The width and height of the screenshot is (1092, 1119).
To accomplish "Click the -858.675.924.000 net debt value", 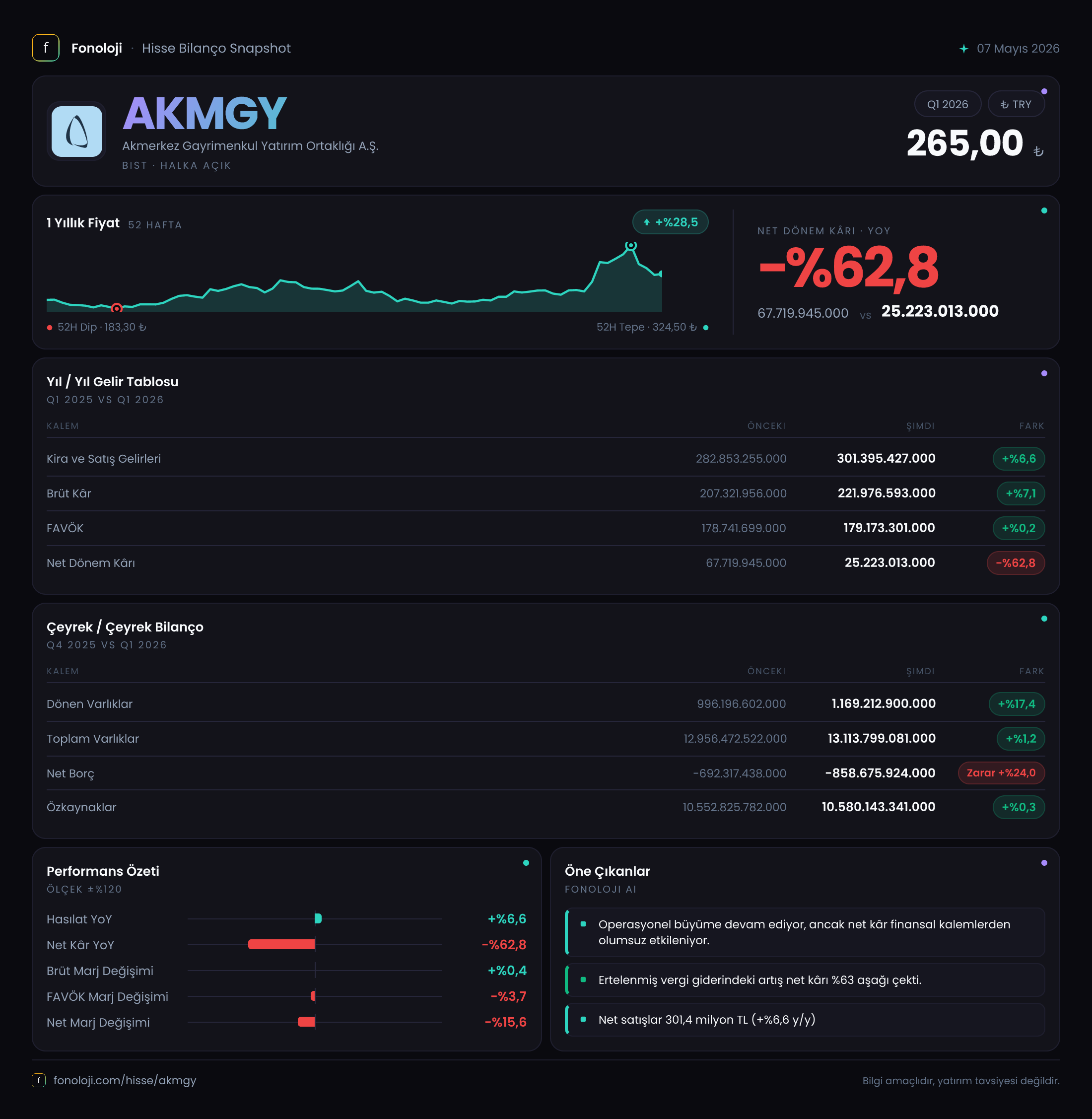I will 881,773.
